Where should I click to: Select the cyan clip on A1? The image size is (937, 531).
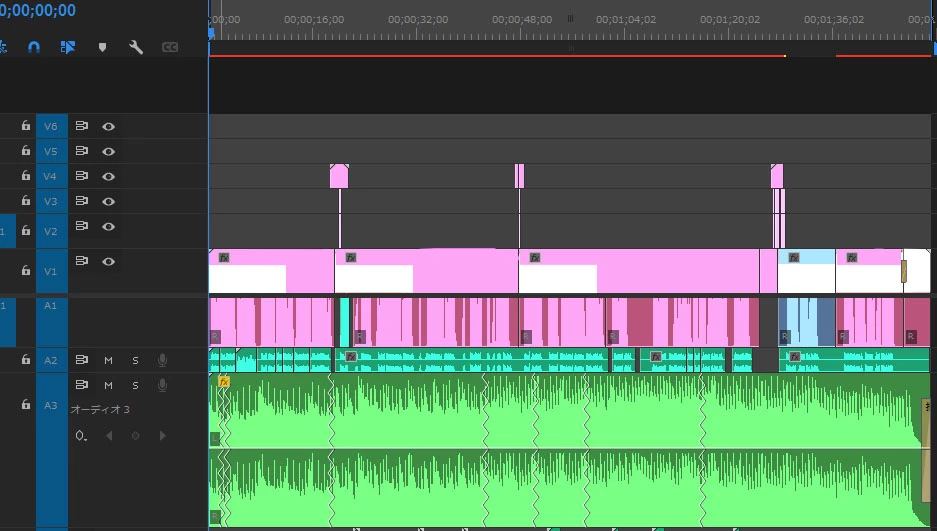344,323
